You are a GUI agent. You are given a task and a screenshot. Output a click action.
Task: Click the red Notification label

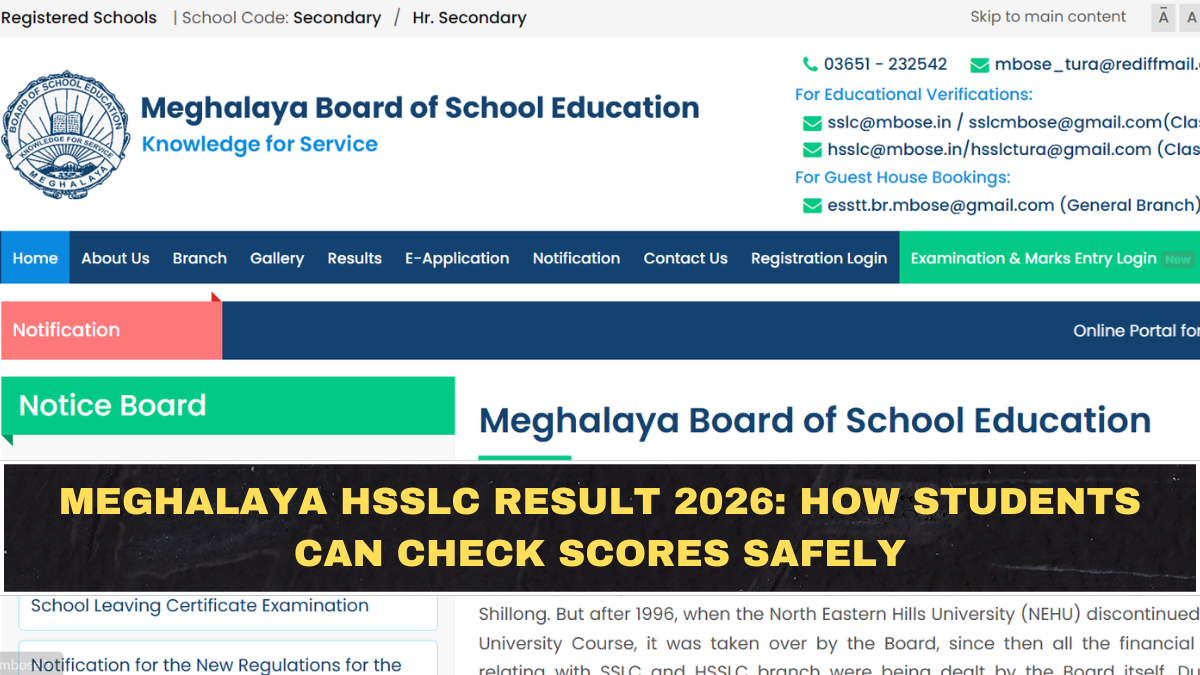click(x=111, y=330)
